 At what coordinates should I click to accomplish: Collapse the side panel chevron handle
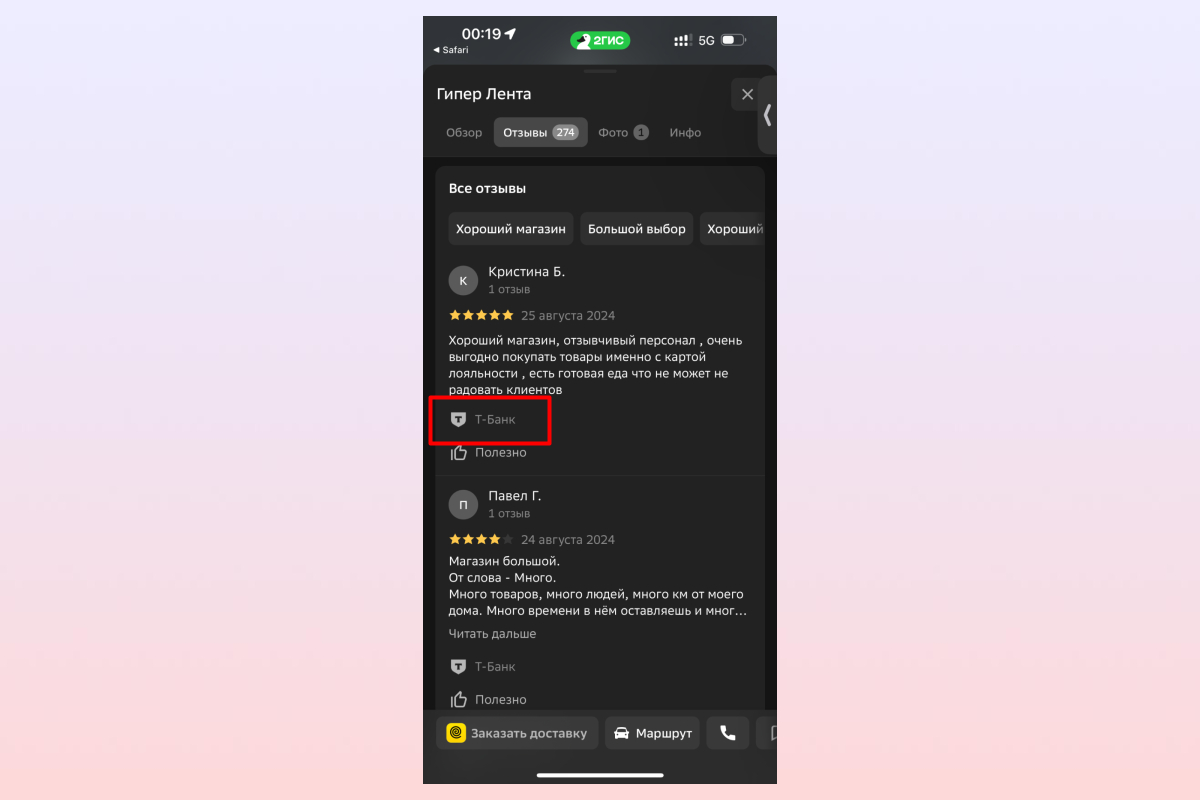767,115
